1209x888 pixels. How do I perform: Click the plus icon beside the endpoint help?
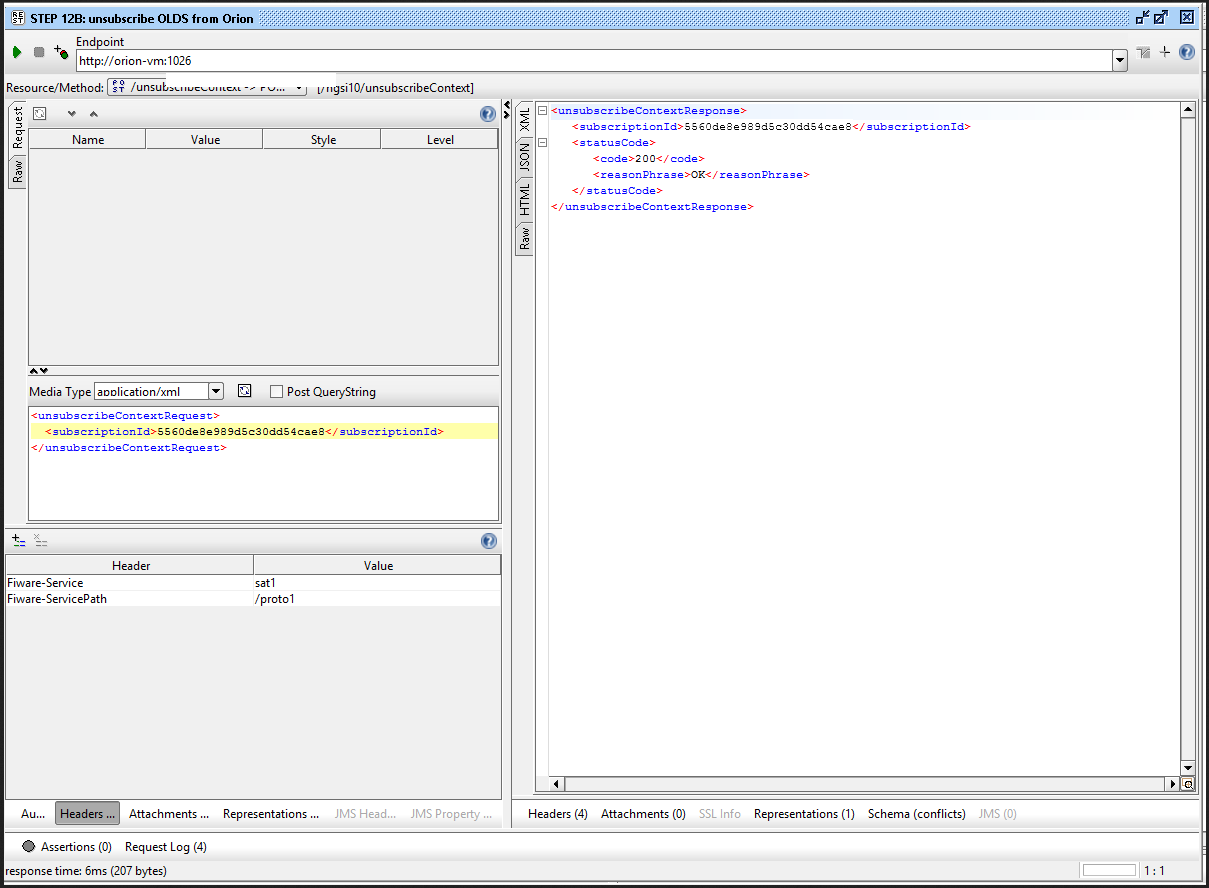[x=1165, y=52]
